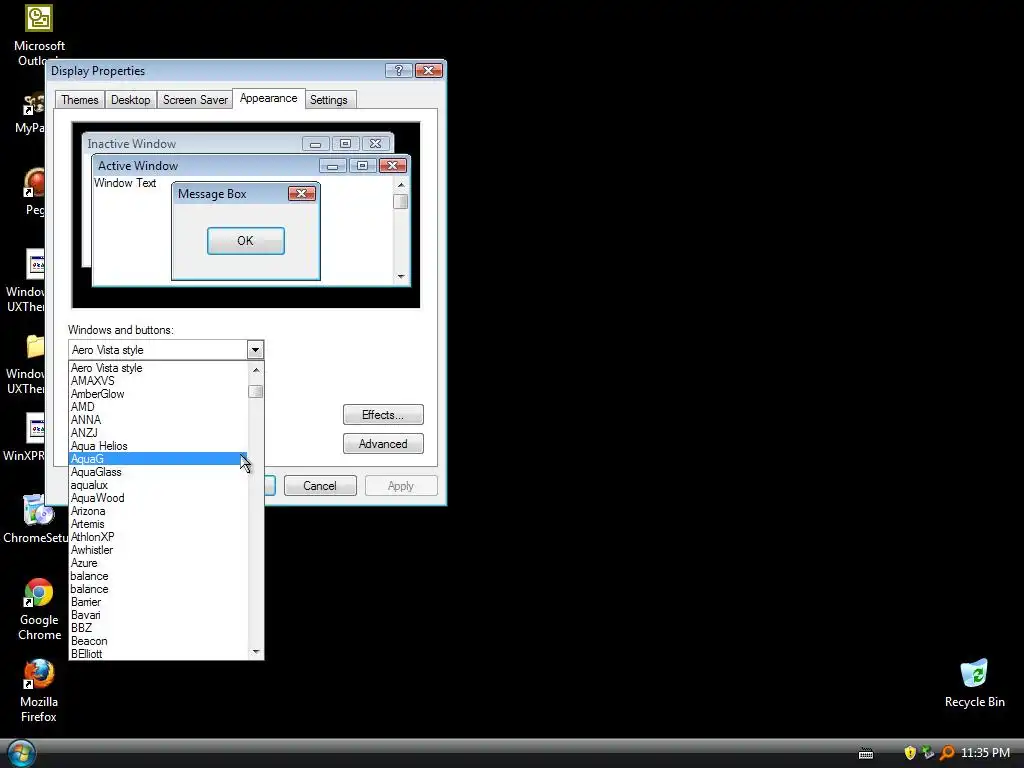This screenshot has height=768, width=1024.
Task: Select the ANZJ style entry
Action: (158, 433)
